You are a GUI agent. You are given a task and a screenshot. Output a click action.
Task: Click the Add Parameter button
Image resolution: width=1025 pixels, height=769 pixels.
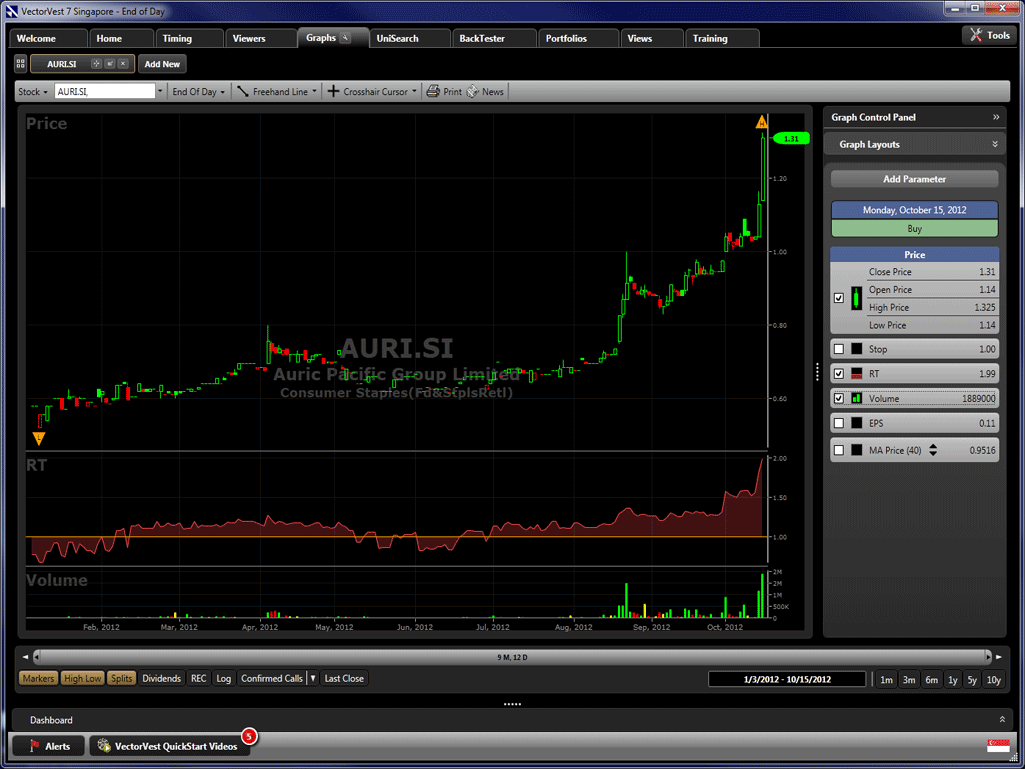click(x=914, y=180)
